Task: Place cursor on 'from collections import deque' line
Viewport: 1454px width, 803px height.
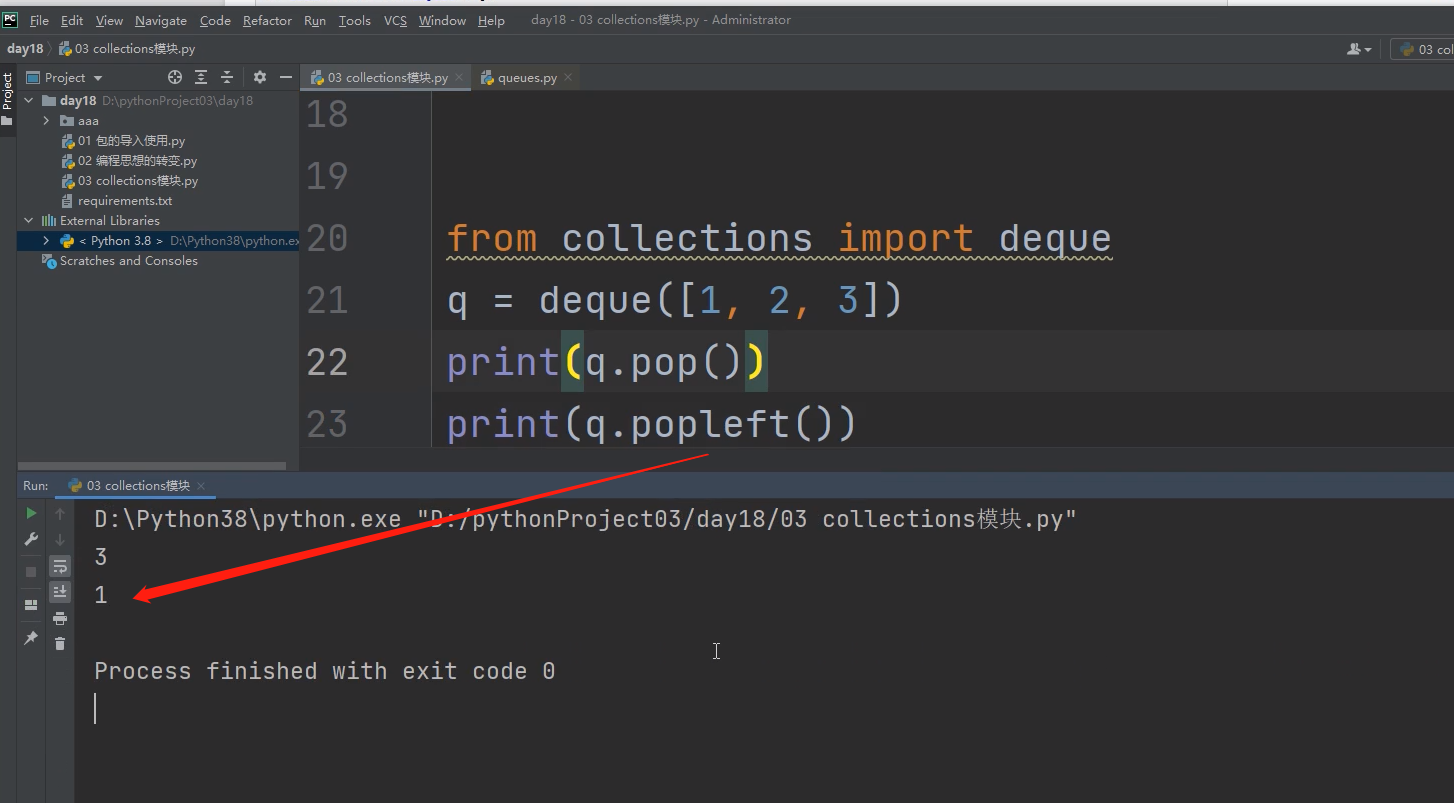Action: pos(779,239)
